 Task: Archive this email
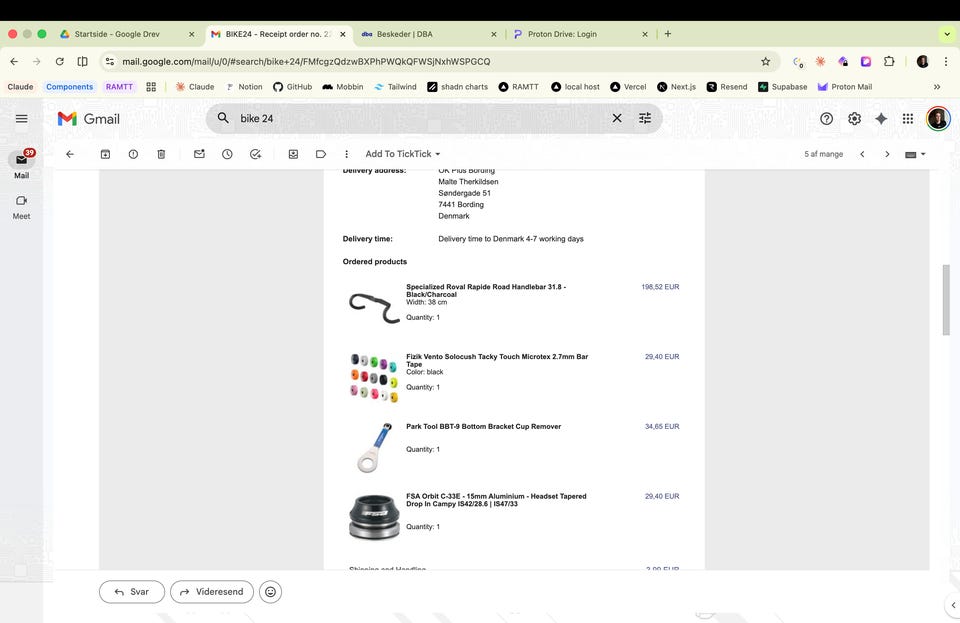pos(105,154)
